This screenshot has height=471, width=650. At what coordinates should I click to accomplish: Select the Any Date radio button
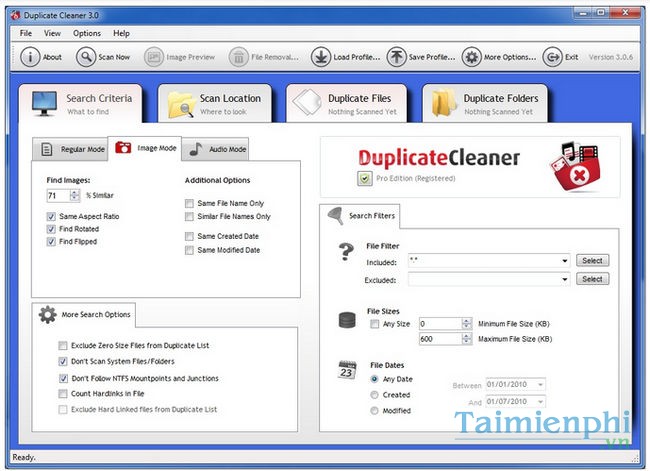click(x=374, y=379)
